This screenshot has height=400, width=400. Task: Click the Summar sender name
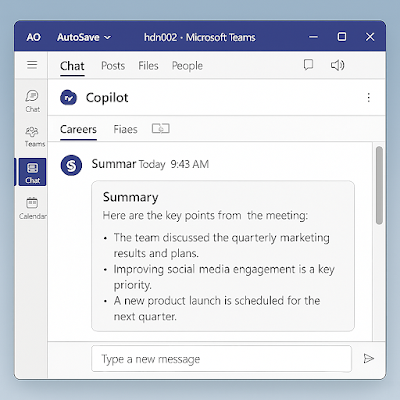pyautogui.click(x=114, y=164)
